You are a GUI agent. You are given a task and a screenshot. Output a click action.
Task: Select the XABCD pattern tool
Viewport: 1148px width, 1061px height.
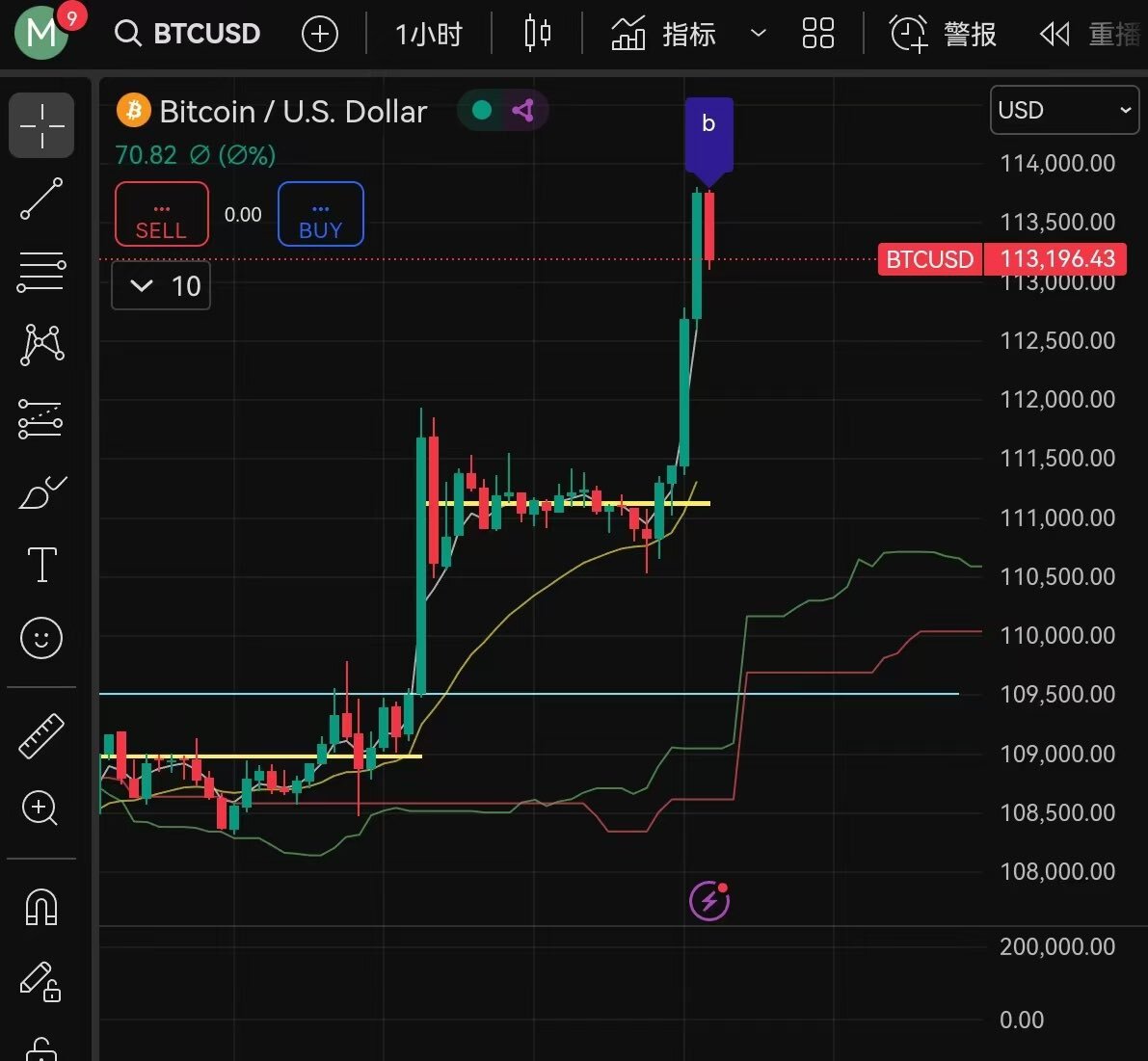click(41, 345)
